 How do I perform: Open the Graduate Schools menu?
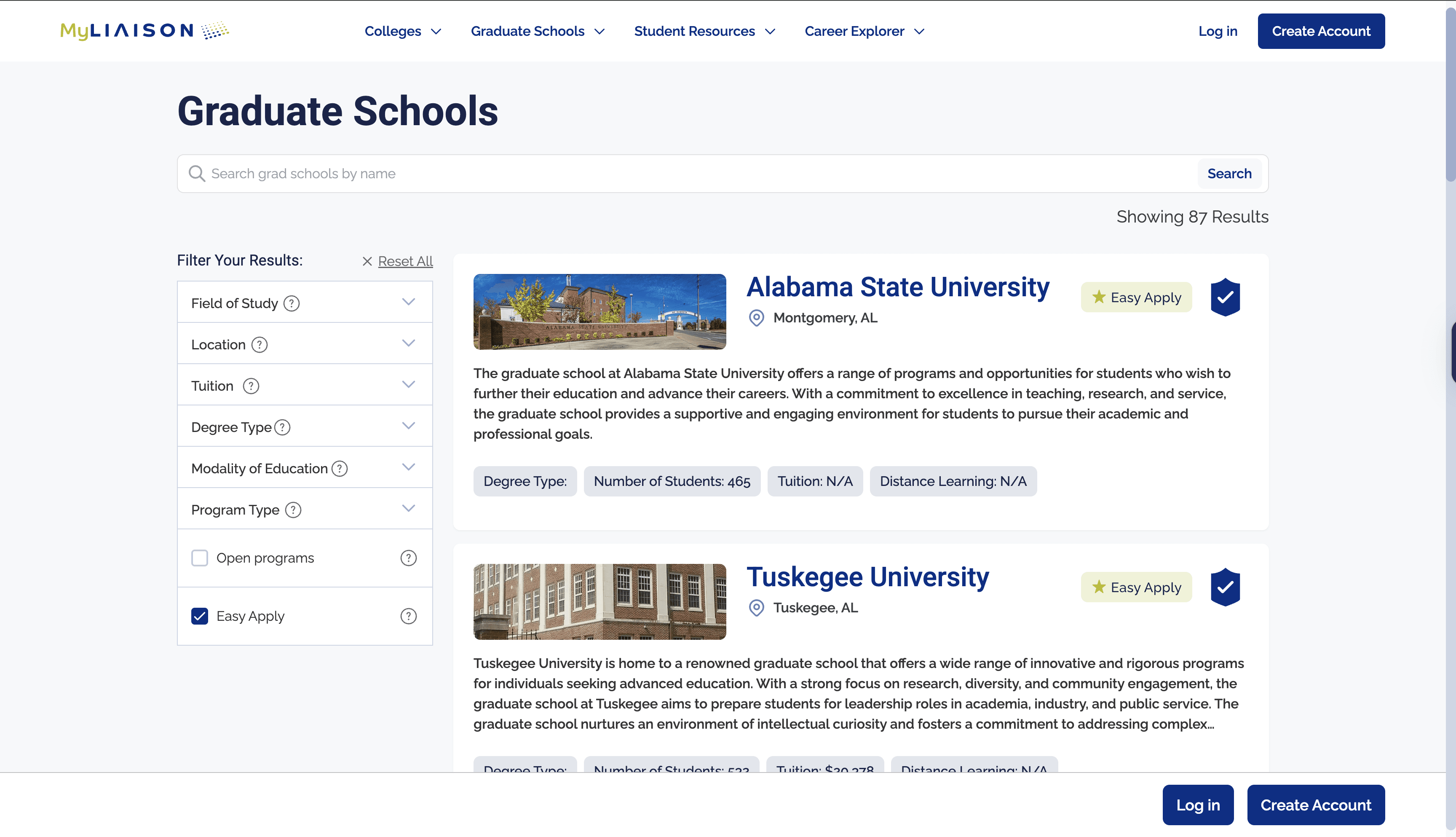[x=537, y=31]
